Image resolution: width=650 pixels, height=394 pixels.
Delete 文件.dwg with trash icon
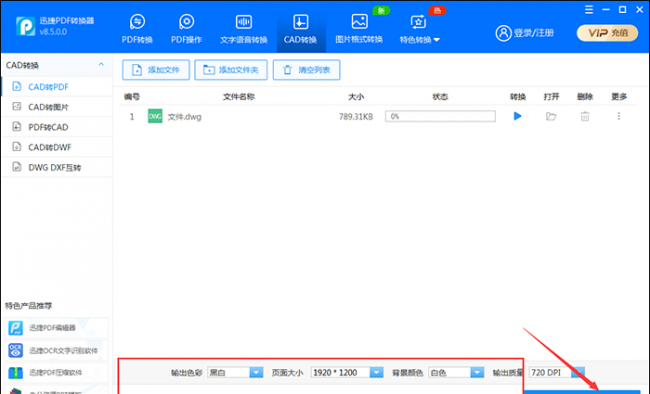coord(585,117)
